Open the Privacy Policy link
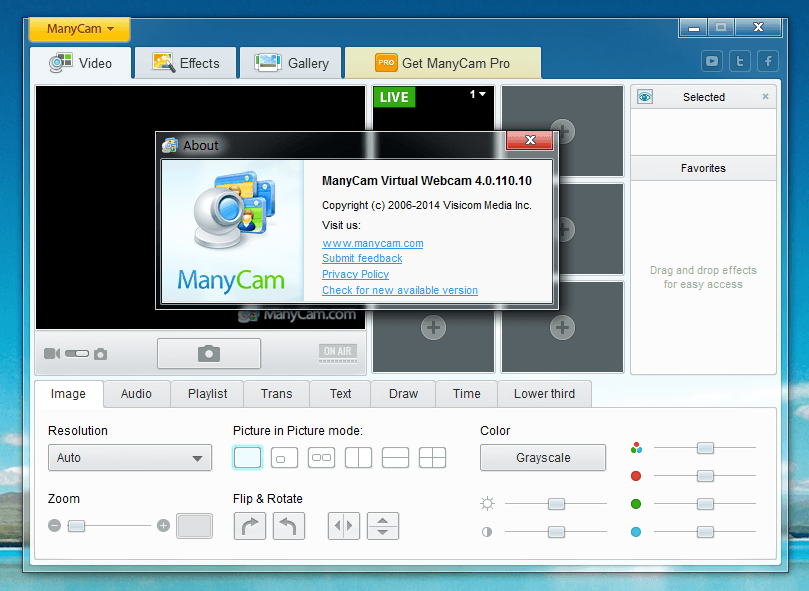 tap(355, 274)
